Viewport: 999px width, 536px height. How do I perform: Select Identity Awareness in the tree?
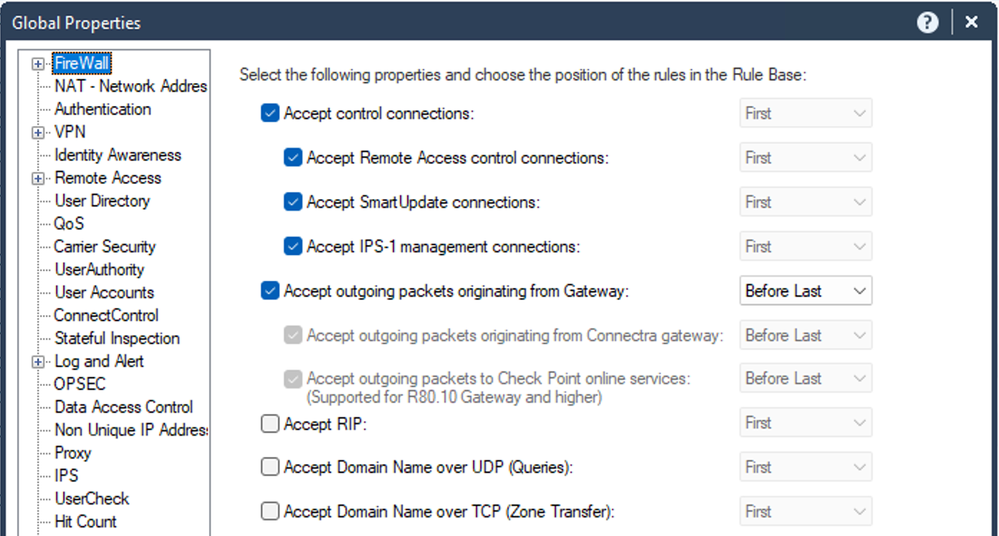click(118, 155)
